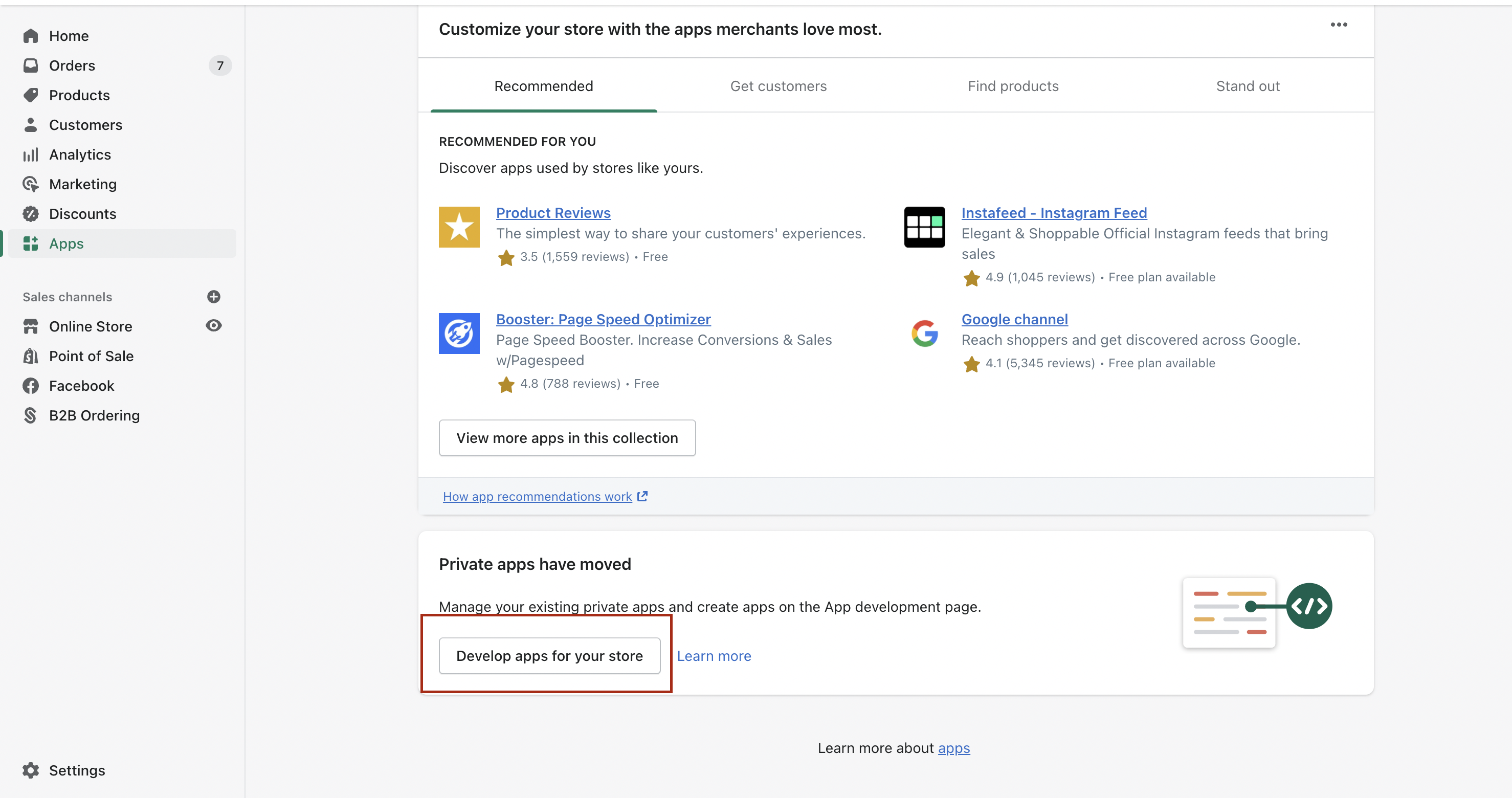Open Booster: Page Speed Optimizer link
Screen dimensions: 1512x798
tap(604, 319)
